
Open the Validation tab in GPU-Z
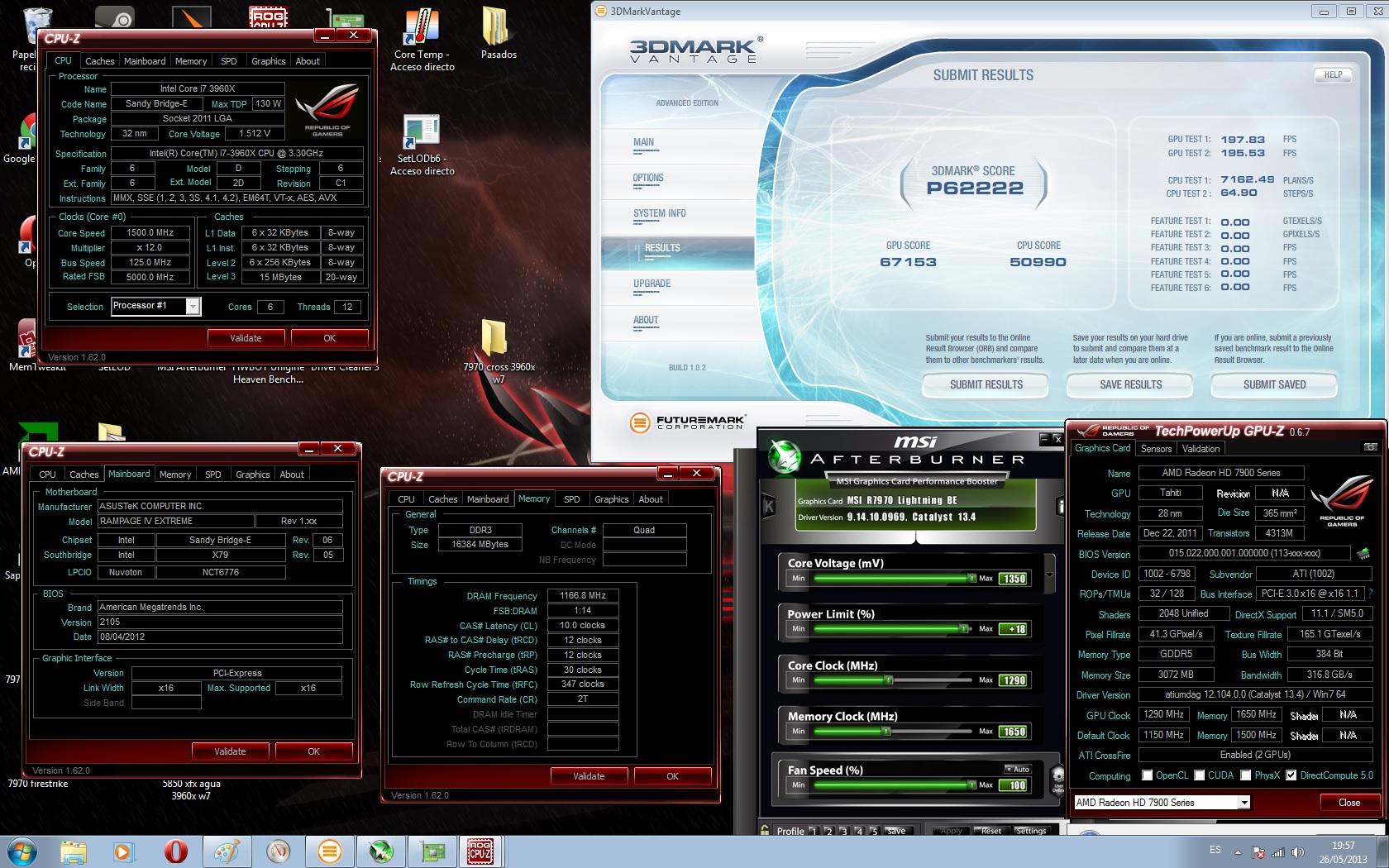(1200, 449)
